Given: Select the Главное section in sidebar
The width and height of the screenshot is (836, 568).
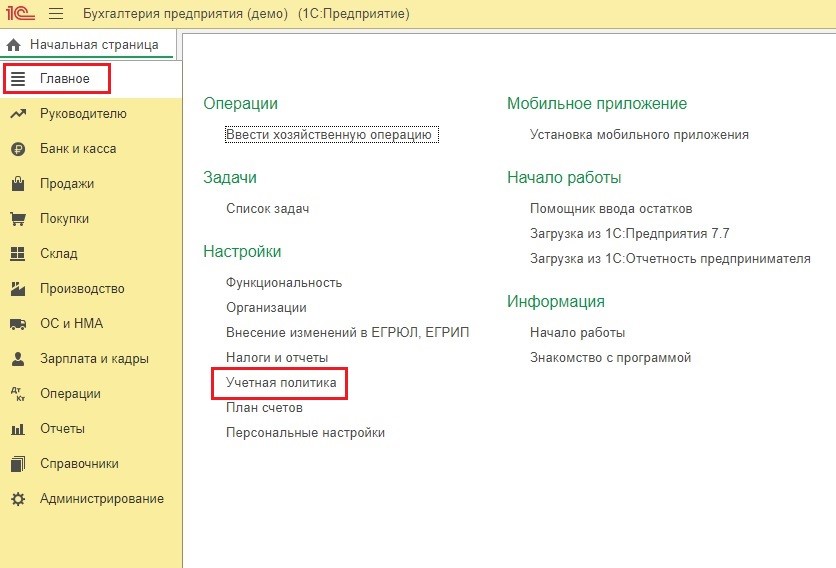Looking at the screenshot, I should (64, 79).
